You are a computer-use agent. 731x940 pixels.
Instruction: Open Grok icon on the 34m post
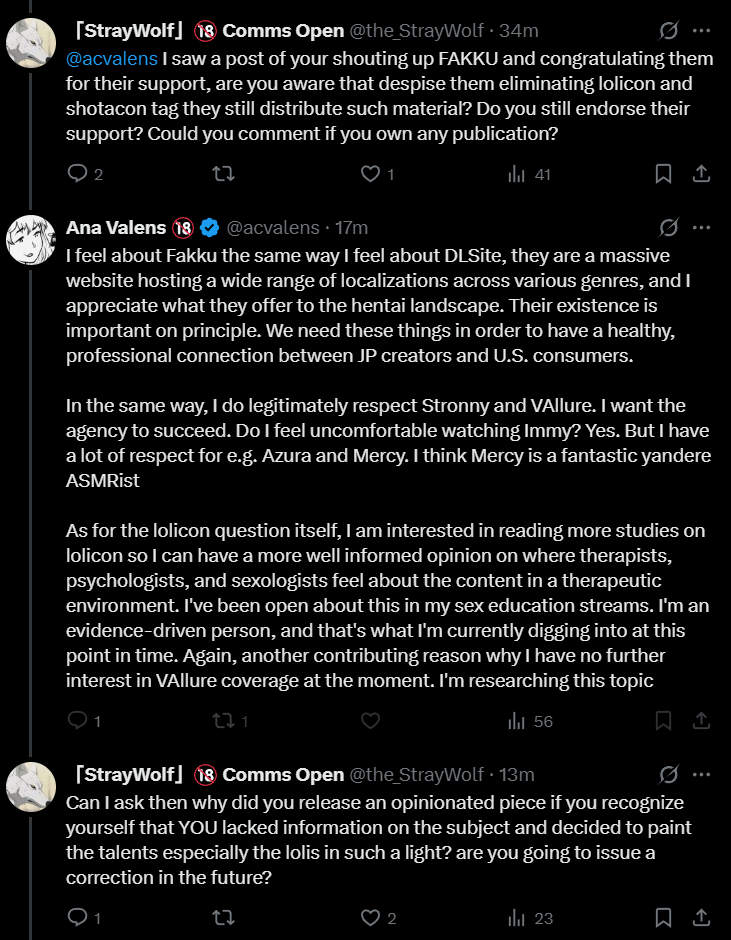click(x=668, y=30)
